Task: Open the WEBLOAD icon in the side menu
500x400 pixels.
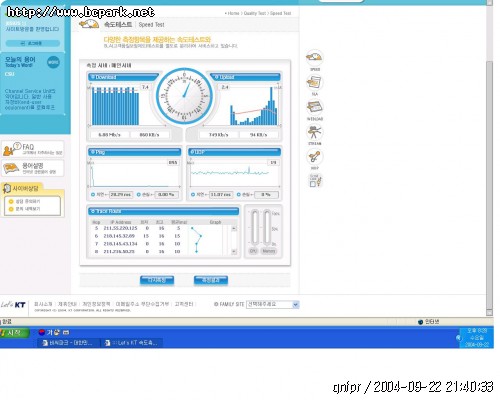Action: pos(314,107)
